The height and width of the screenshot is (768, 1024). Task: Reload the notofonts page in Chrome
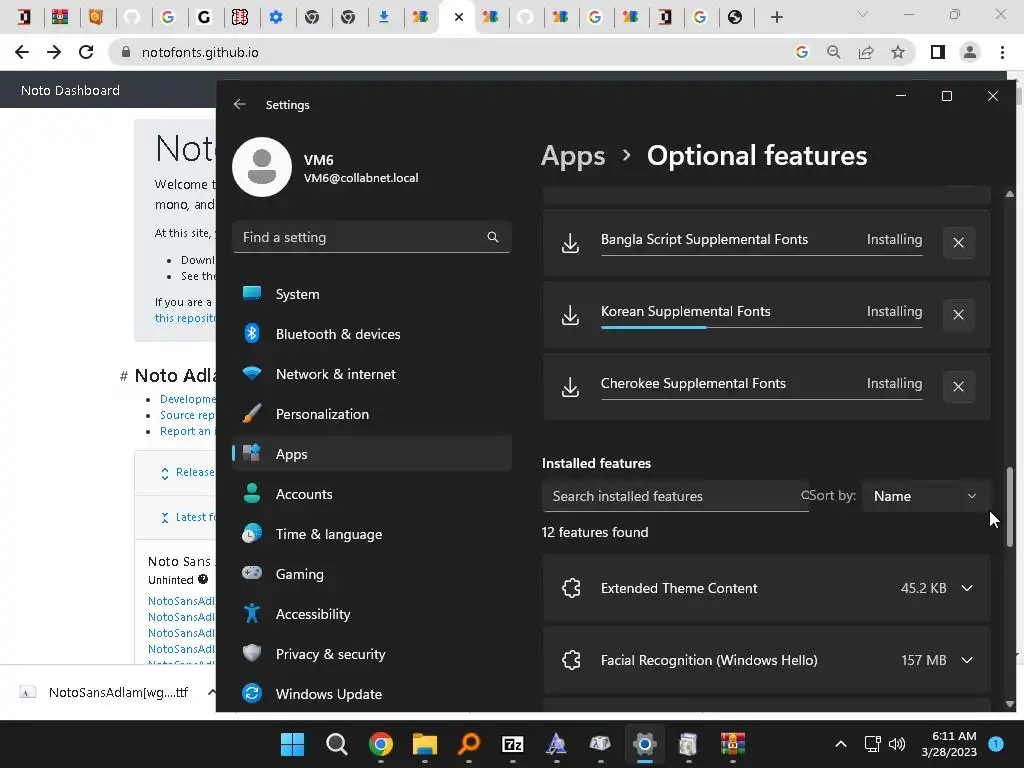click(86, 52)
